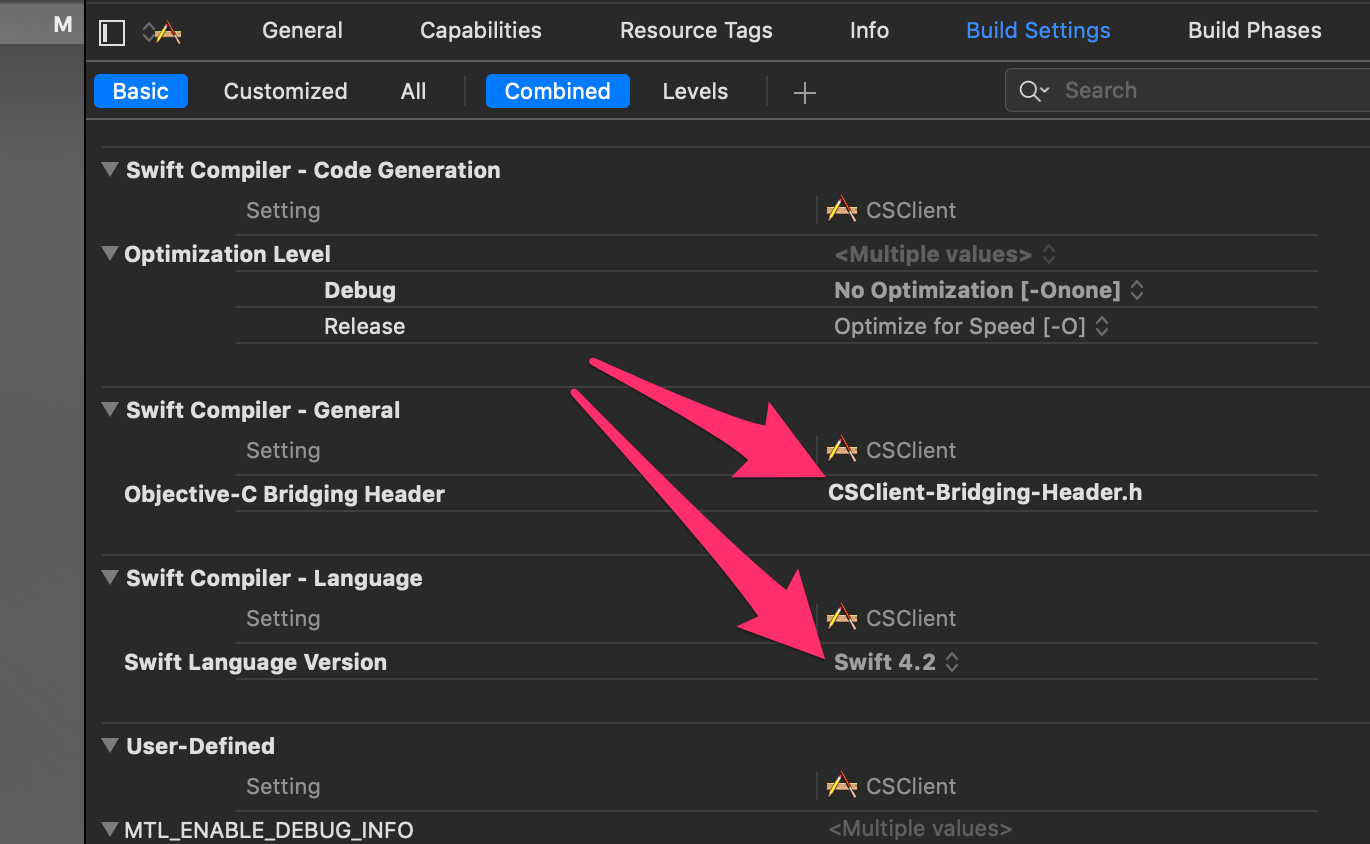Click the M app window icon
1370x844 pixels.
63,23
